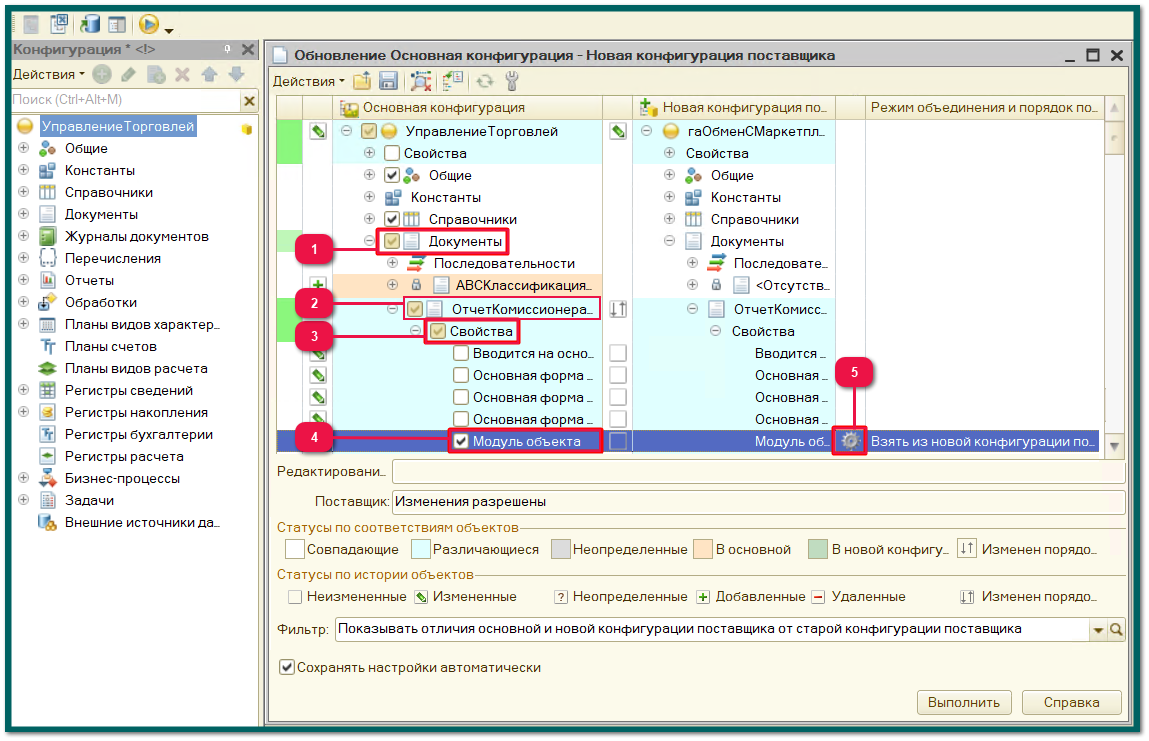1149x741 pixels.
Task: Click the pencil edit icon in Конфигурация panel
Action: tap(129, 74)
